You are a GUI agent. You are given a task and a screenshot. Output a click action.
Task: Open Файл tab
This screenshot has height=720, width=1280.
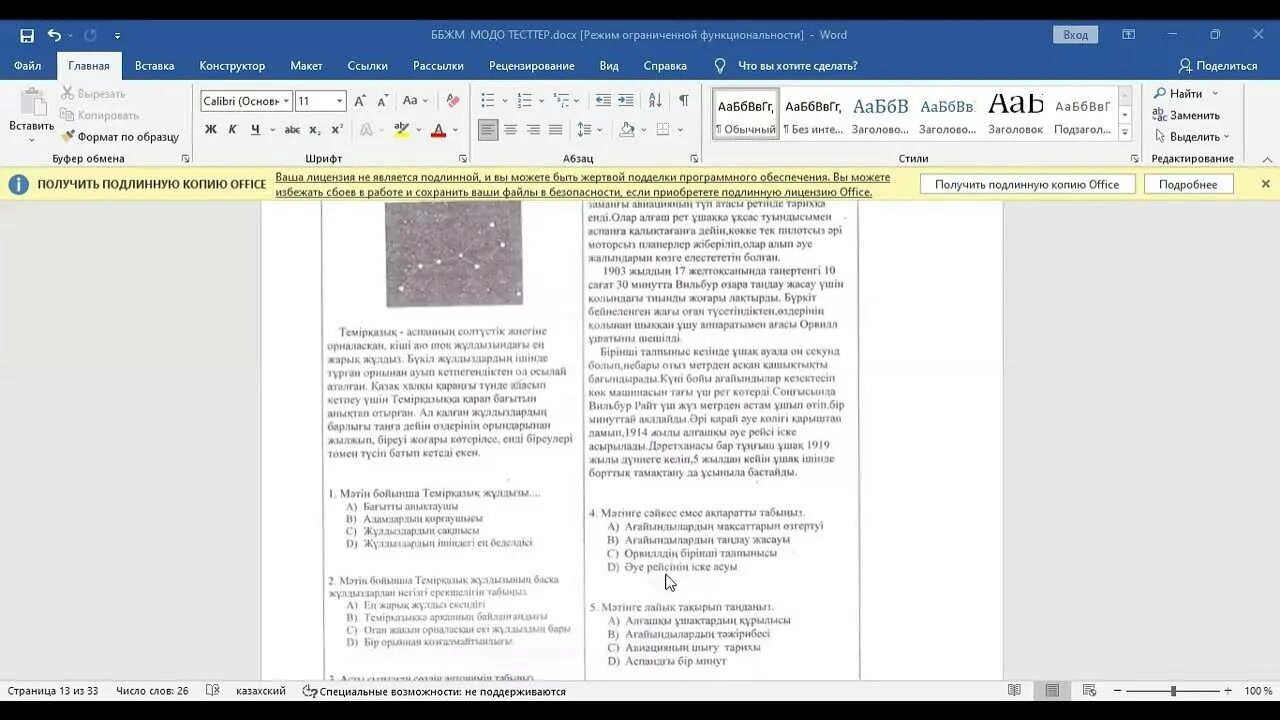point(27,66)
